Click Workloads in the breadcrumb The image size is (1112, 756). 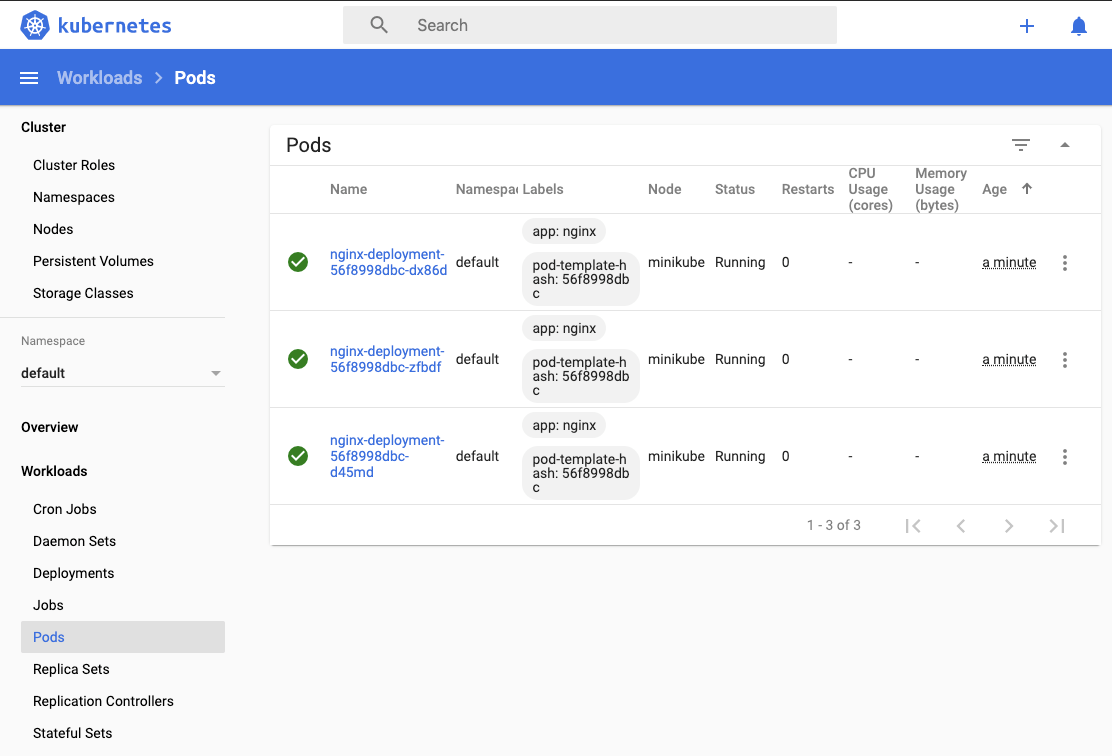[99, 78]
